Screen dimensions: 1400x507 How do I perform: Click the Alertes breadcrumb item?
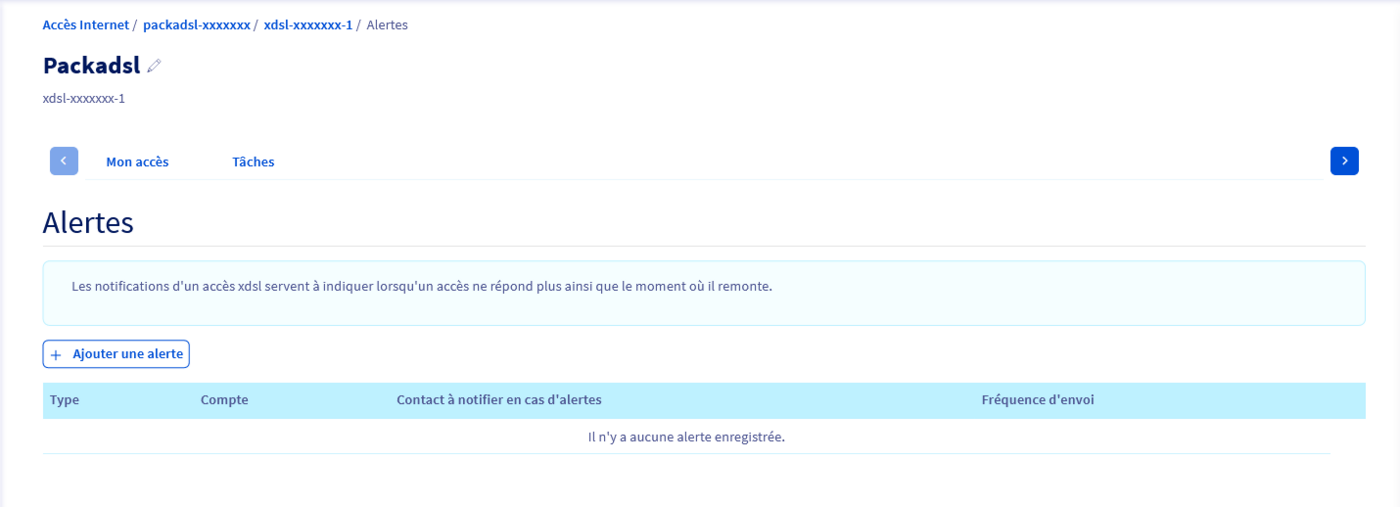click(x=387, y=25)
